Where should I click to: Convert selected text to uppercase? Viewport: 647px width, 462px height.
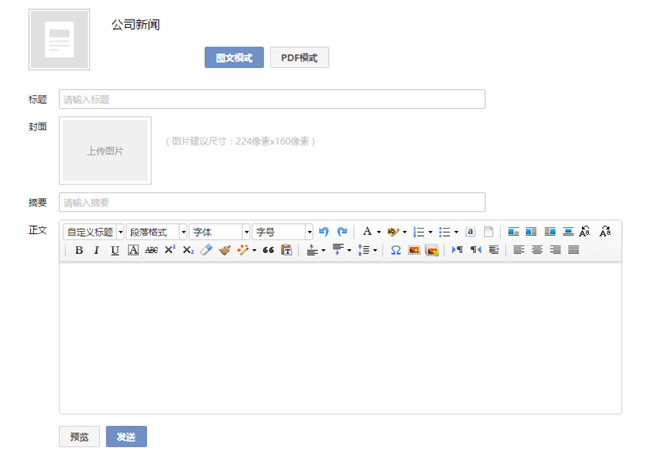[585, 232]
